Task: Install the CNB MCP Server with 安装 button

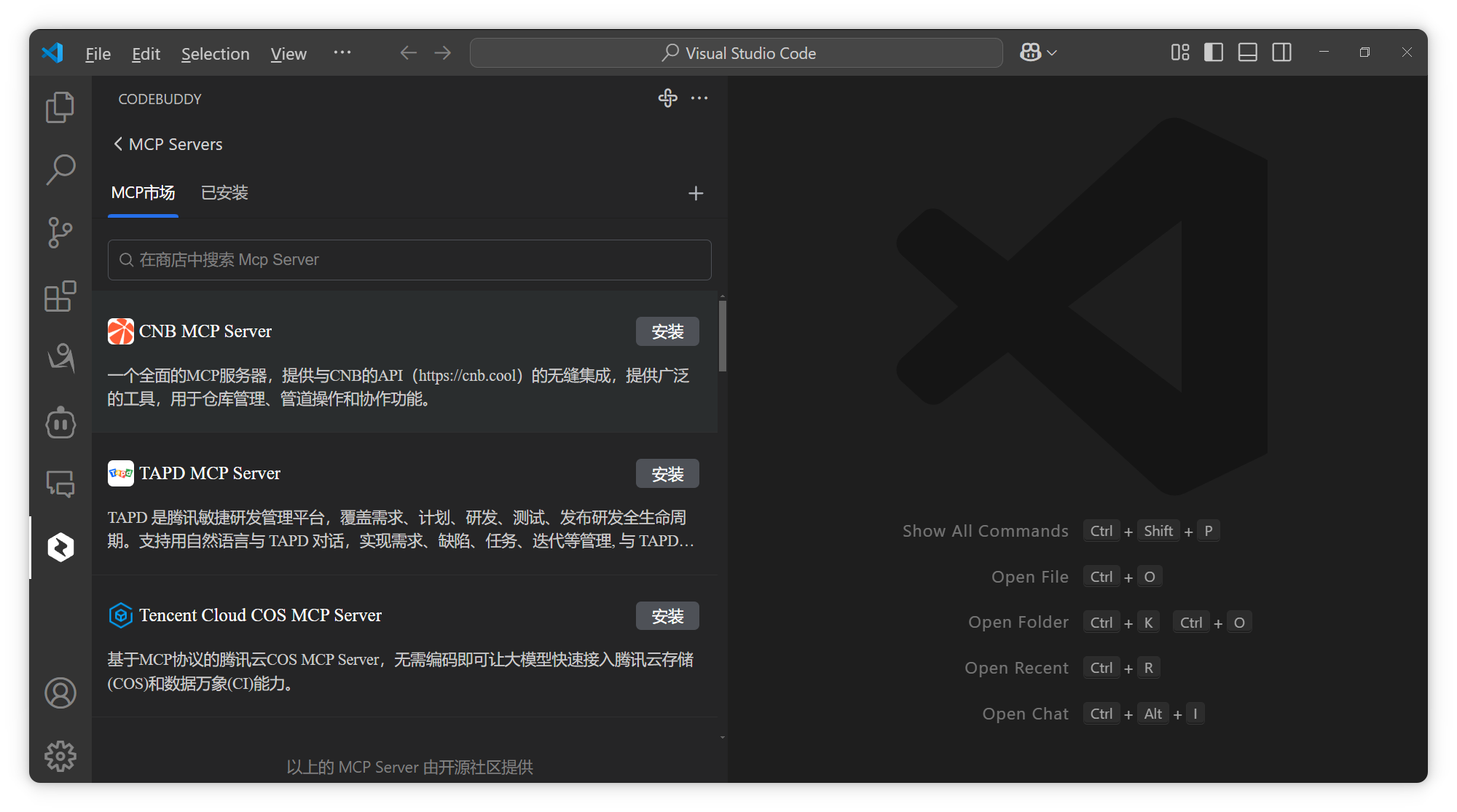Action: point(667,331)
